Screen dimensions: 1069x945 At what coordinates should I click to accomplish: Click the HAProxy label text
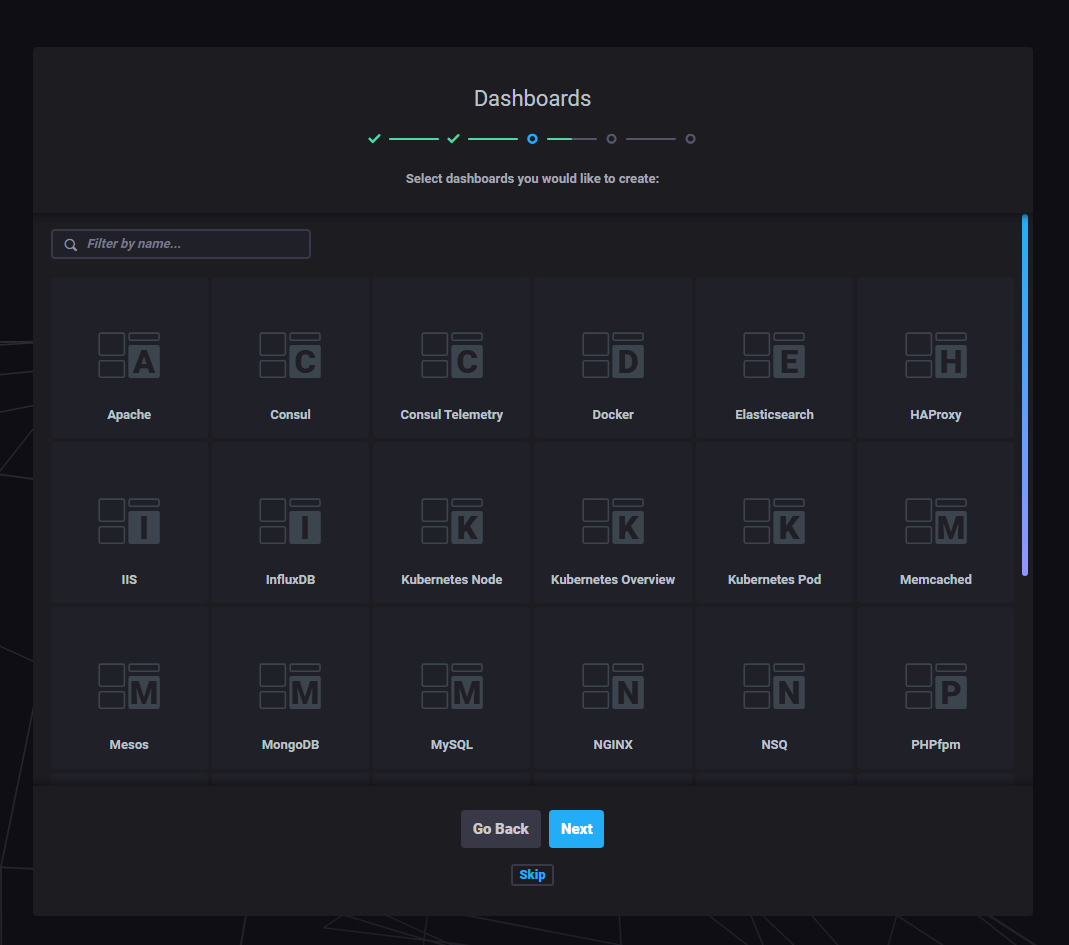pyautogui.click(x=935, y=415)
